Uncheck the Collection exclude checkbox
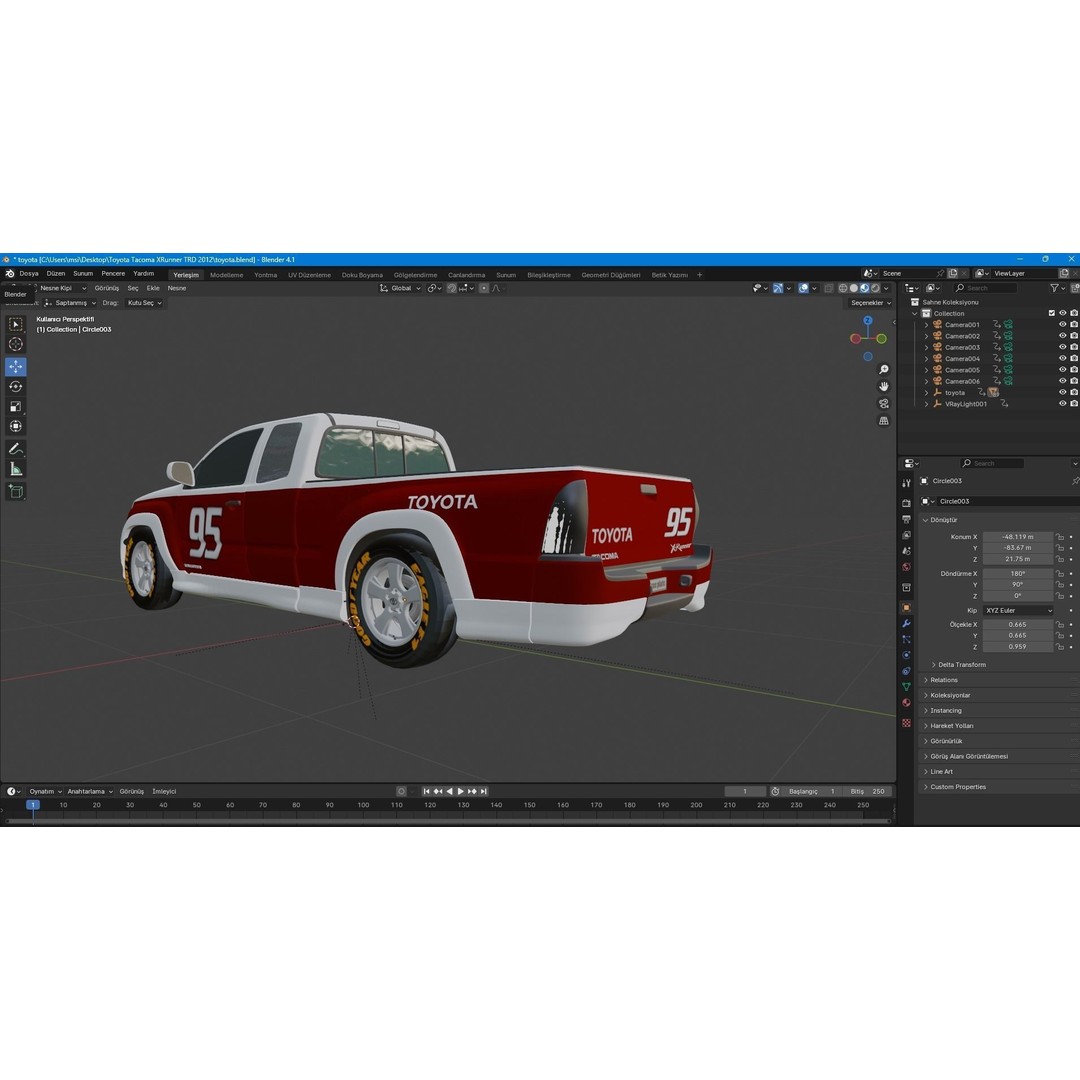Image resolution: width=1080 pixels, height=1080 pixels. (1052, 313)
